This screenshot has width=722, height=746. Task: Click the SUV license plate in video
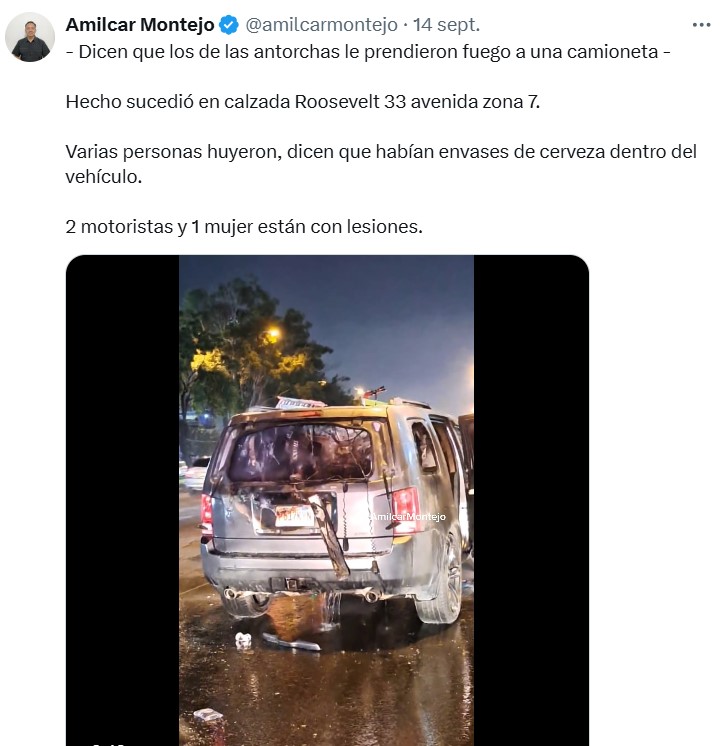(x=294, y=516)
